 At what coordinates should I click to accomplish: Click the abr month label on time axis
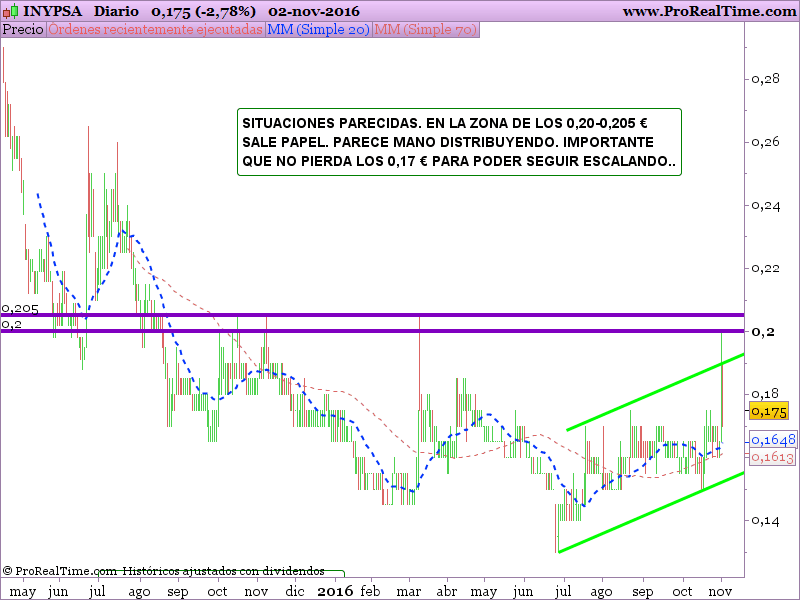click(447, 591)
